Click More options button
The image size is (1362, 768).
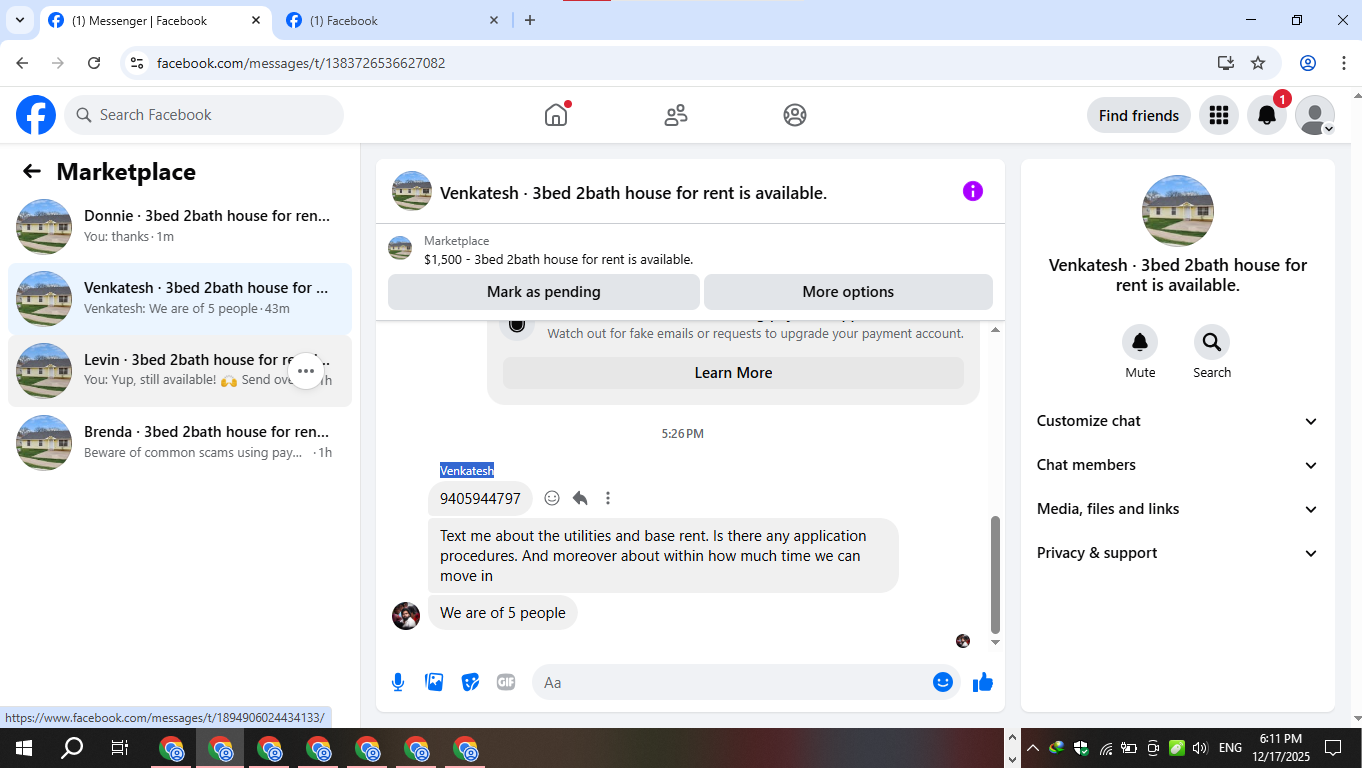tap(848, 292)
